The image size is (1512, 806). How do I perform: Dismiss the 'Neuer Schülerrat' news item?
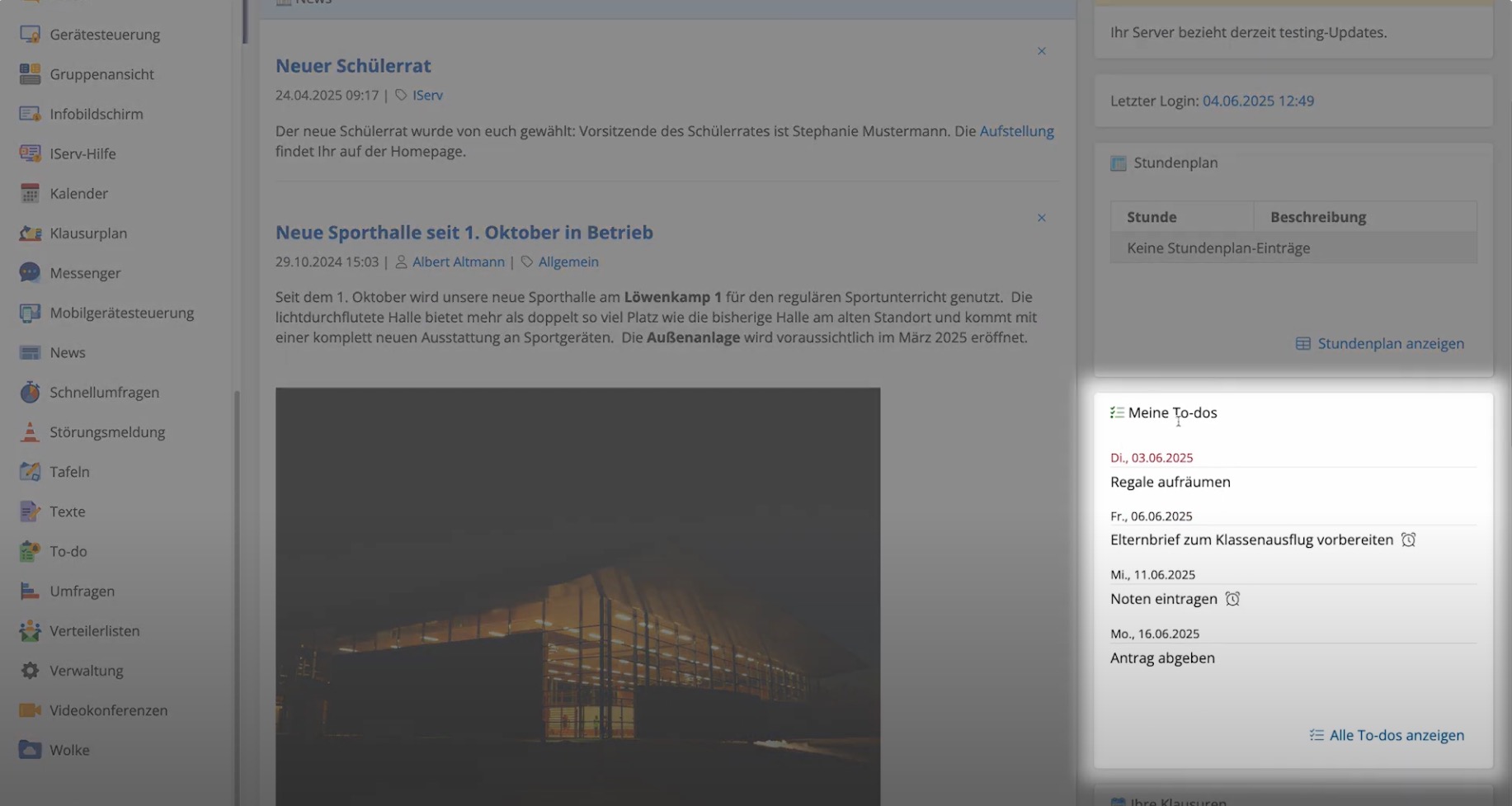tap(1041, 50)
